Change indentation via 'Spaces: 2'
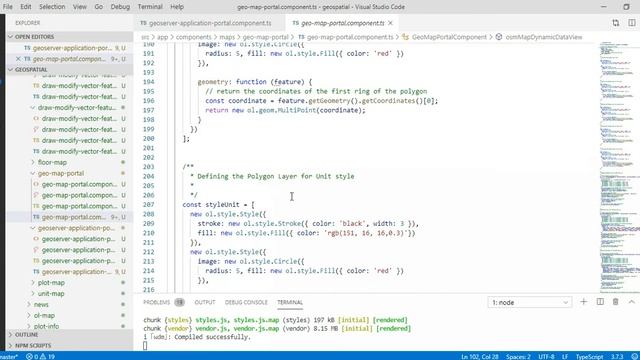Viewport: 640px width, 360px height. click(518, 357)
